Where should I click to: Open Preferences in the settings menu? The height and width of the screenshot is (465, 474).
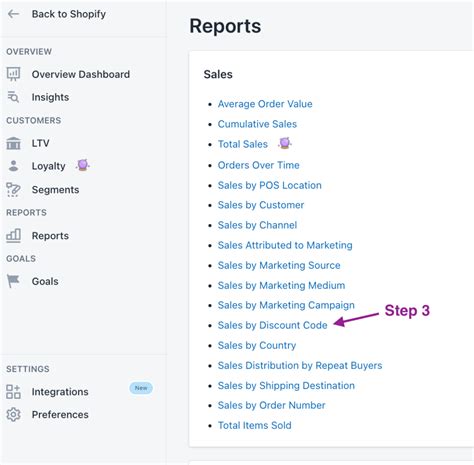click(x=60, y=414)
